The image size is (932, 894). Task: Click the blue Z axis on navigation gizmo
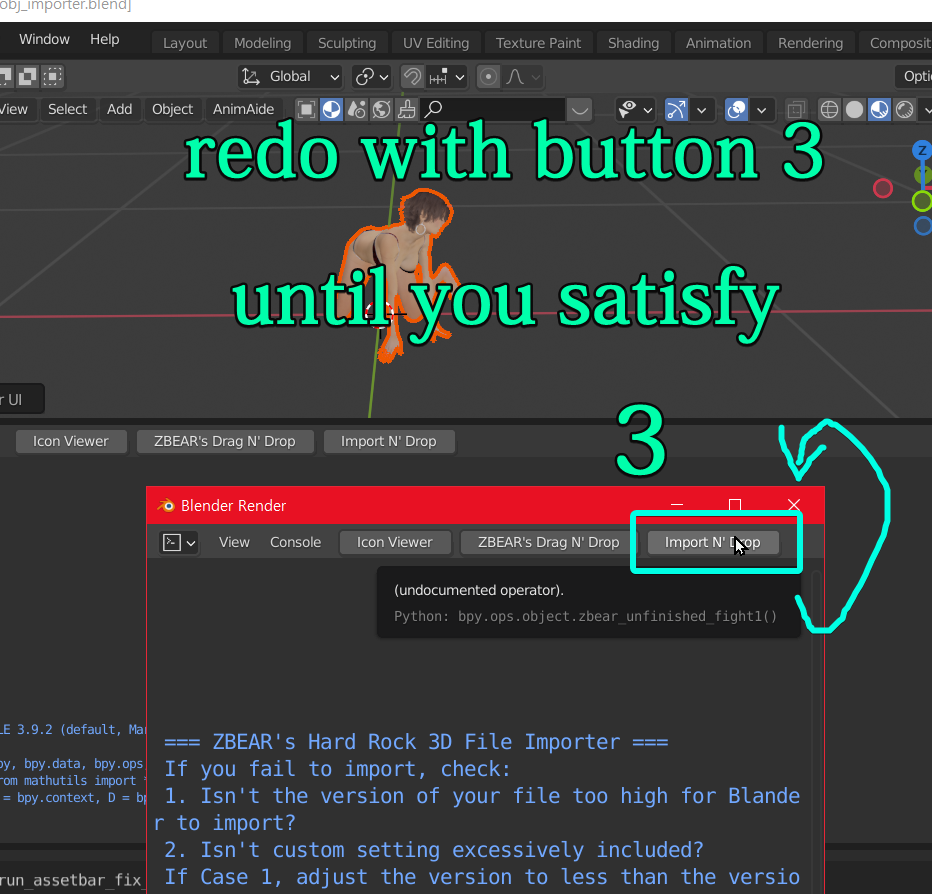point(922,150)
